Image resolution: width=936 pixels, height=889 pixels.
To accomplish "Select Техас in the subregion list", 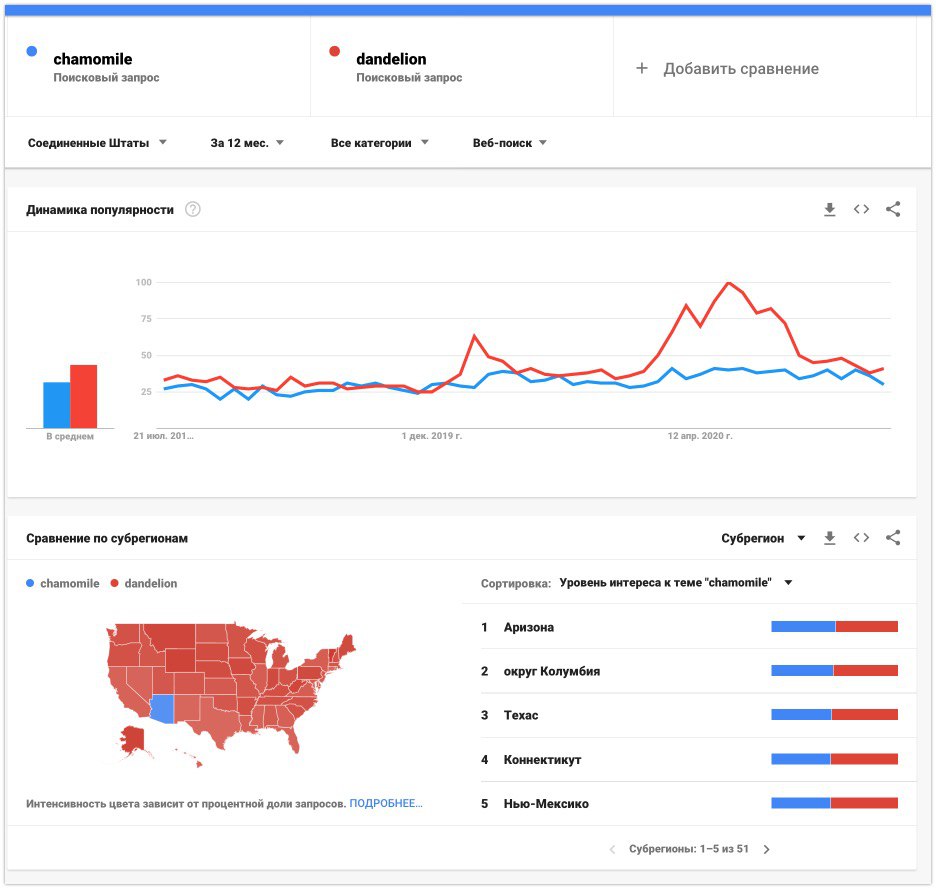I will pos(521,715).
